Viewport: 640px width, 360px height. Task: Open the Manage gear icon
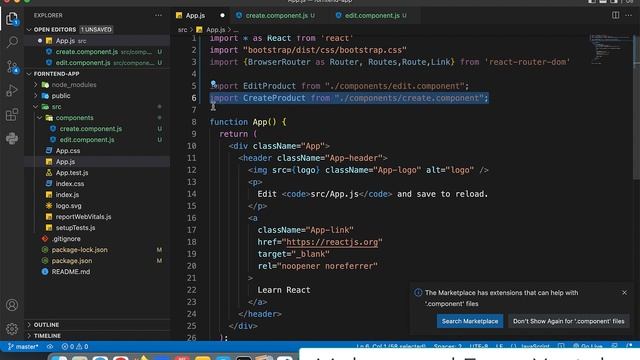pyautogui.click(x=12, y=328)
